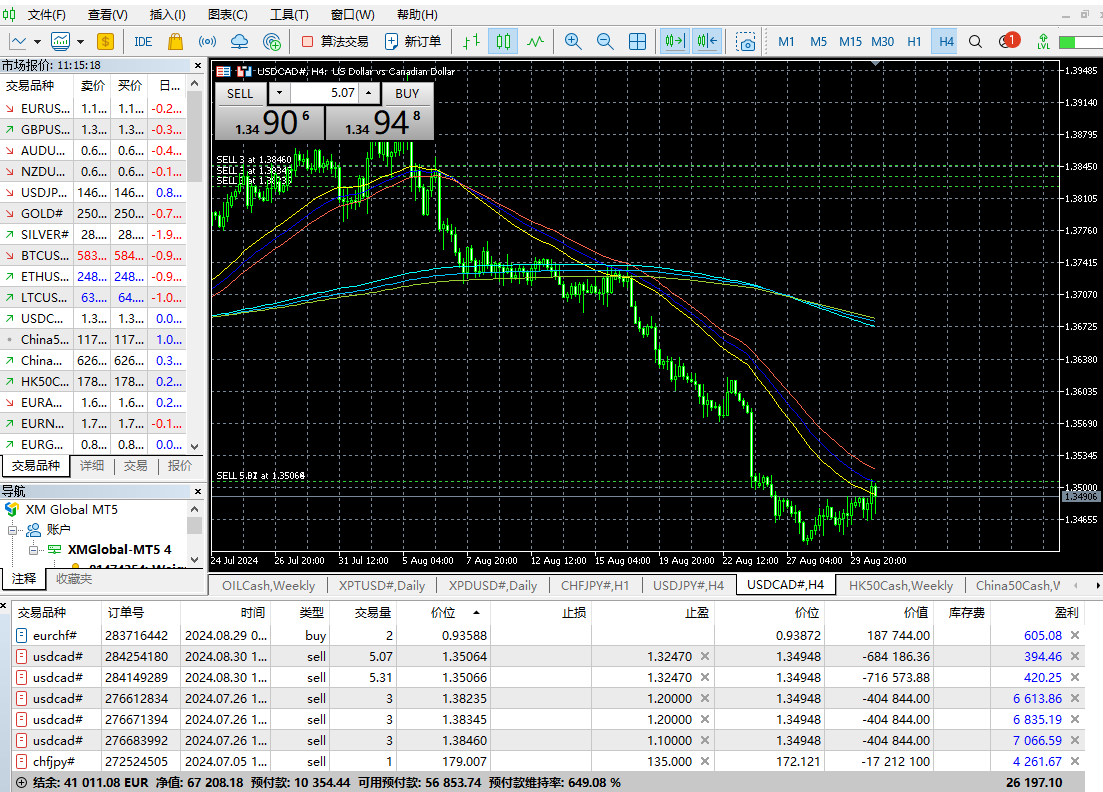Screen dimensions: 1103x792
Task: Click the signals broadcast icon
Action: tap(207, 41)
